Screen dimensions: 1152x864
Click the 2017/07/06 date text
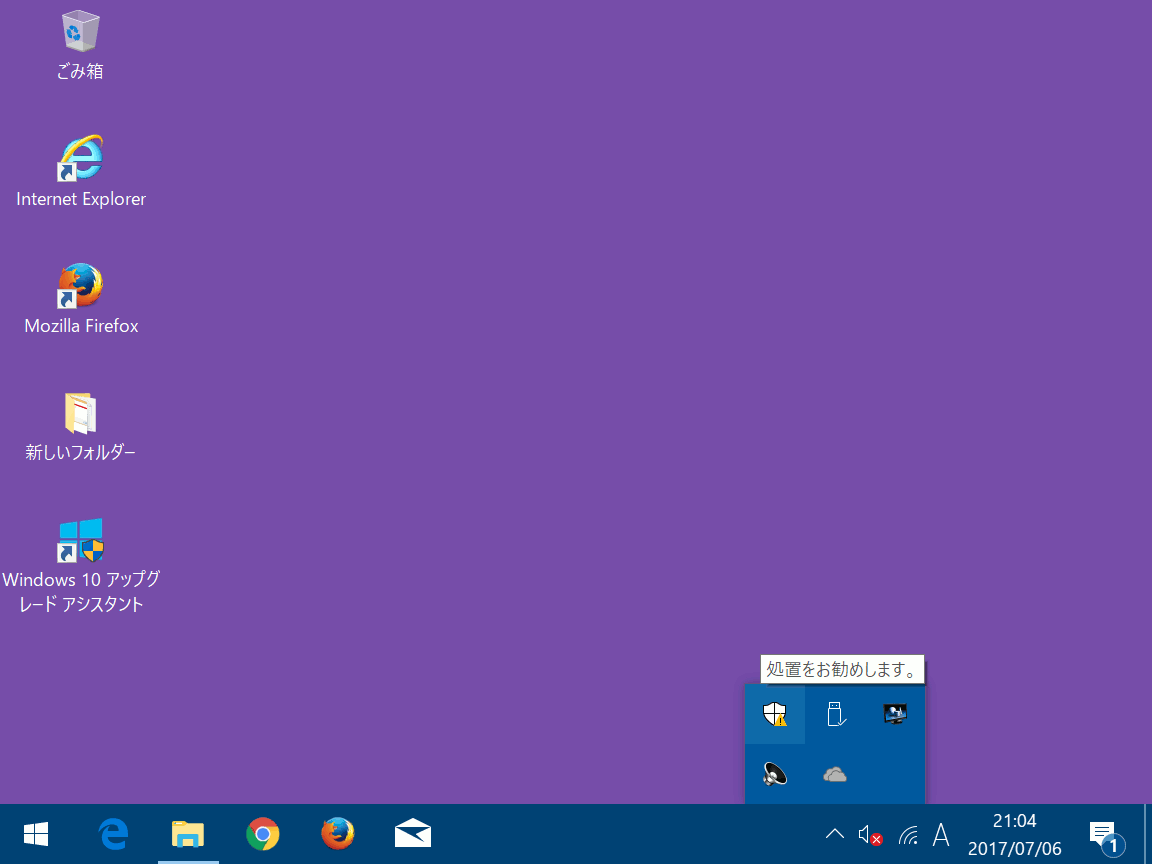click(x=1015, y=849)
